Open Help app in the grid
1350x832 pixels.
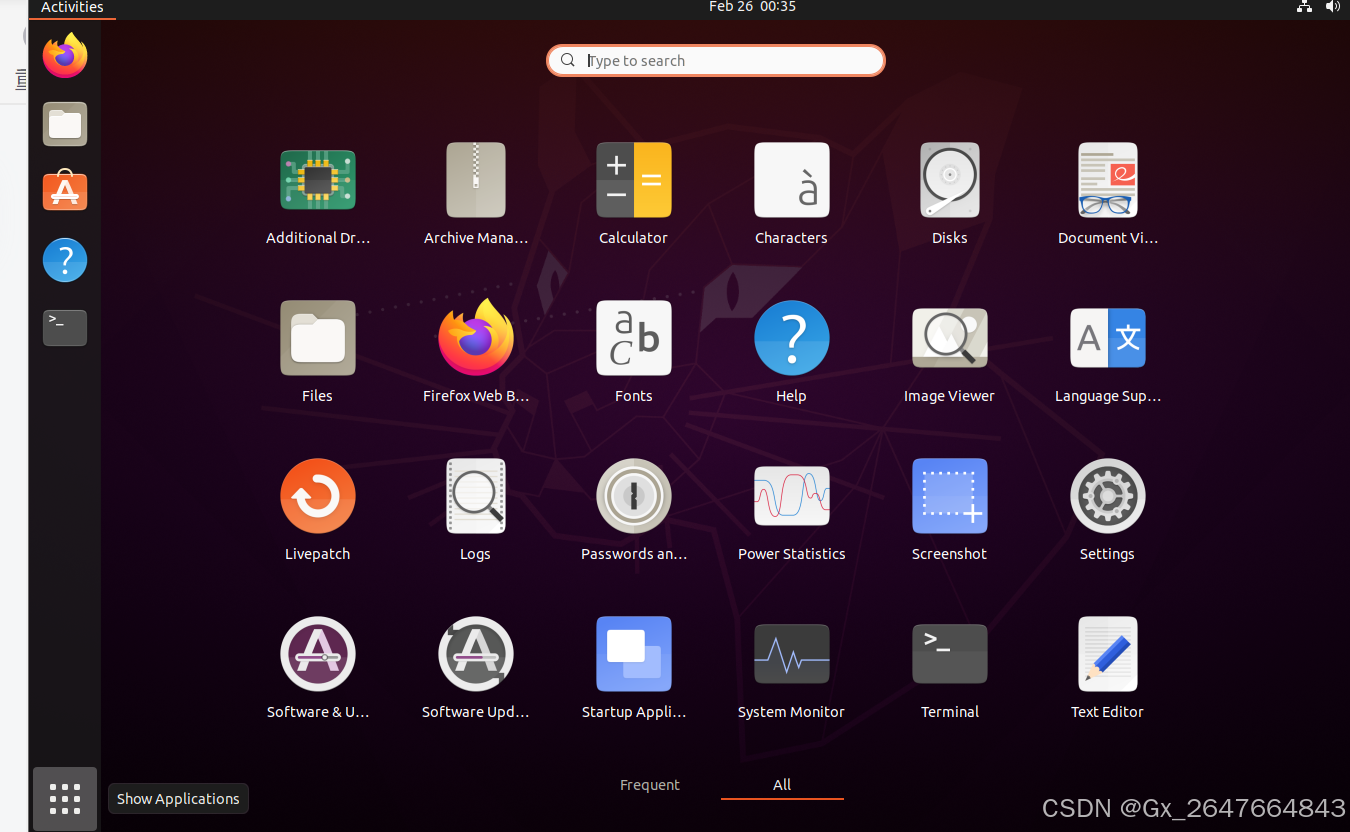(x=791, y=338)
